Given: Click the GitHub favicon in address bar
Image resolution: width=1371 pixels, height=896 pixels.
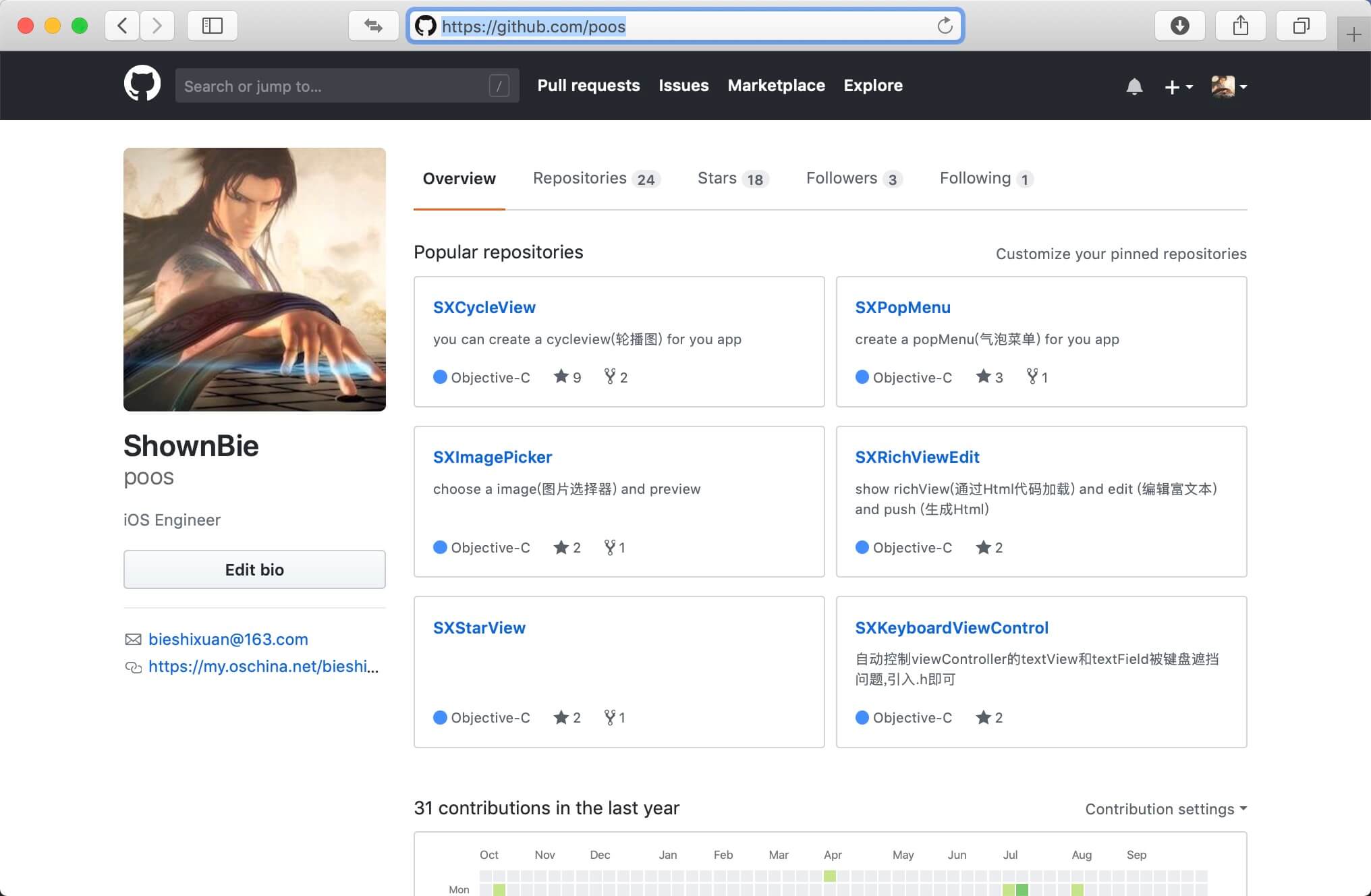Looking at the screenshot, I should click(x=425, y=26).
